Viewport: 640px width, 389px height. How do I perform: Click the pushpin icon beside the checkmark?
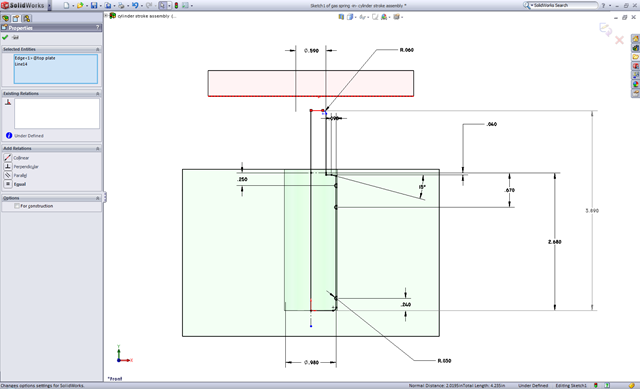(x=15, y=37)
